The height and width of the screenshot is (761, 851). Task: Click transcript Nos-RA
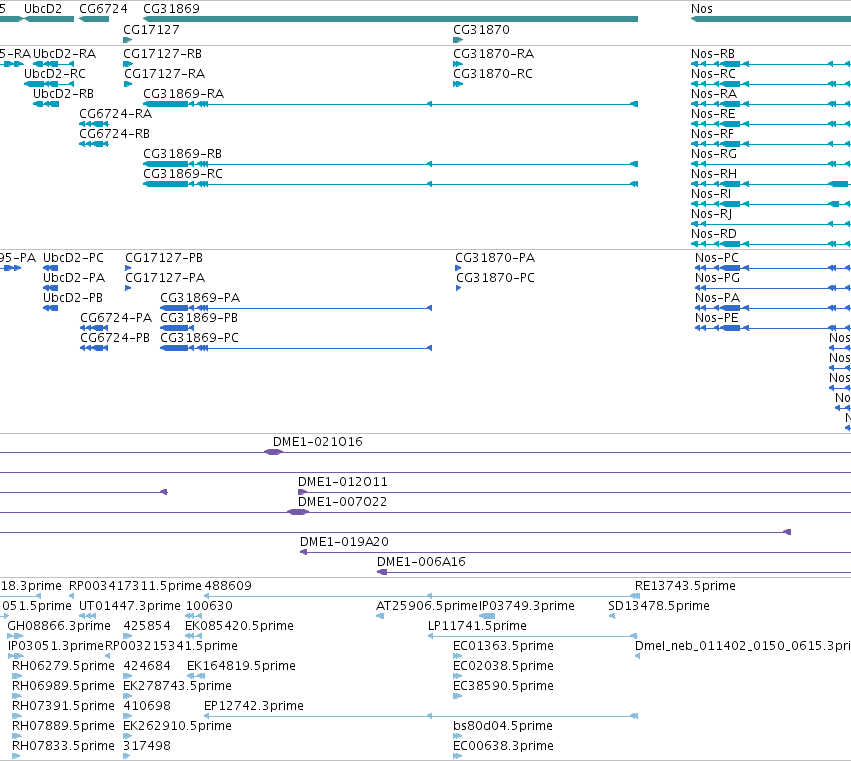[x=714, y=93]
